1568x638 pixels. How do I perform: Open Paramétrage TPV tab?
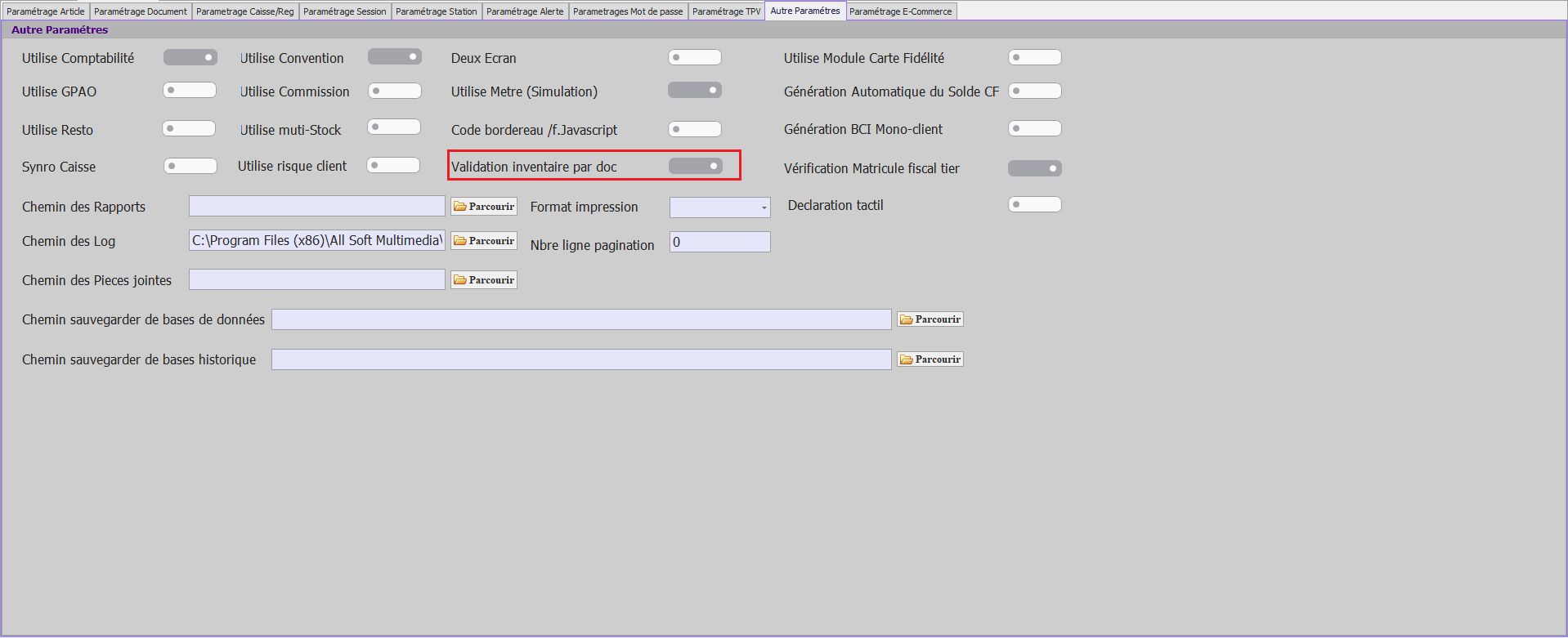(x=726, y=11)
